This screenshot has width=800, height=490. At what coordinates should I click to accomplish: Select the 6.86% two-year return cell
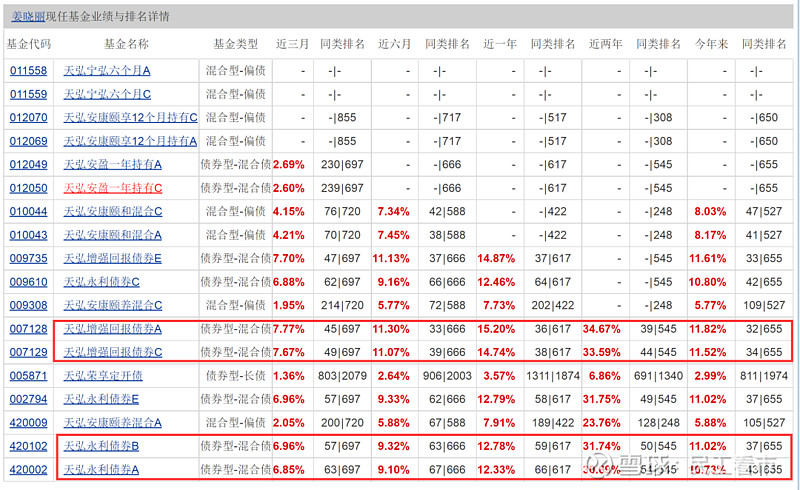[605, 376]
